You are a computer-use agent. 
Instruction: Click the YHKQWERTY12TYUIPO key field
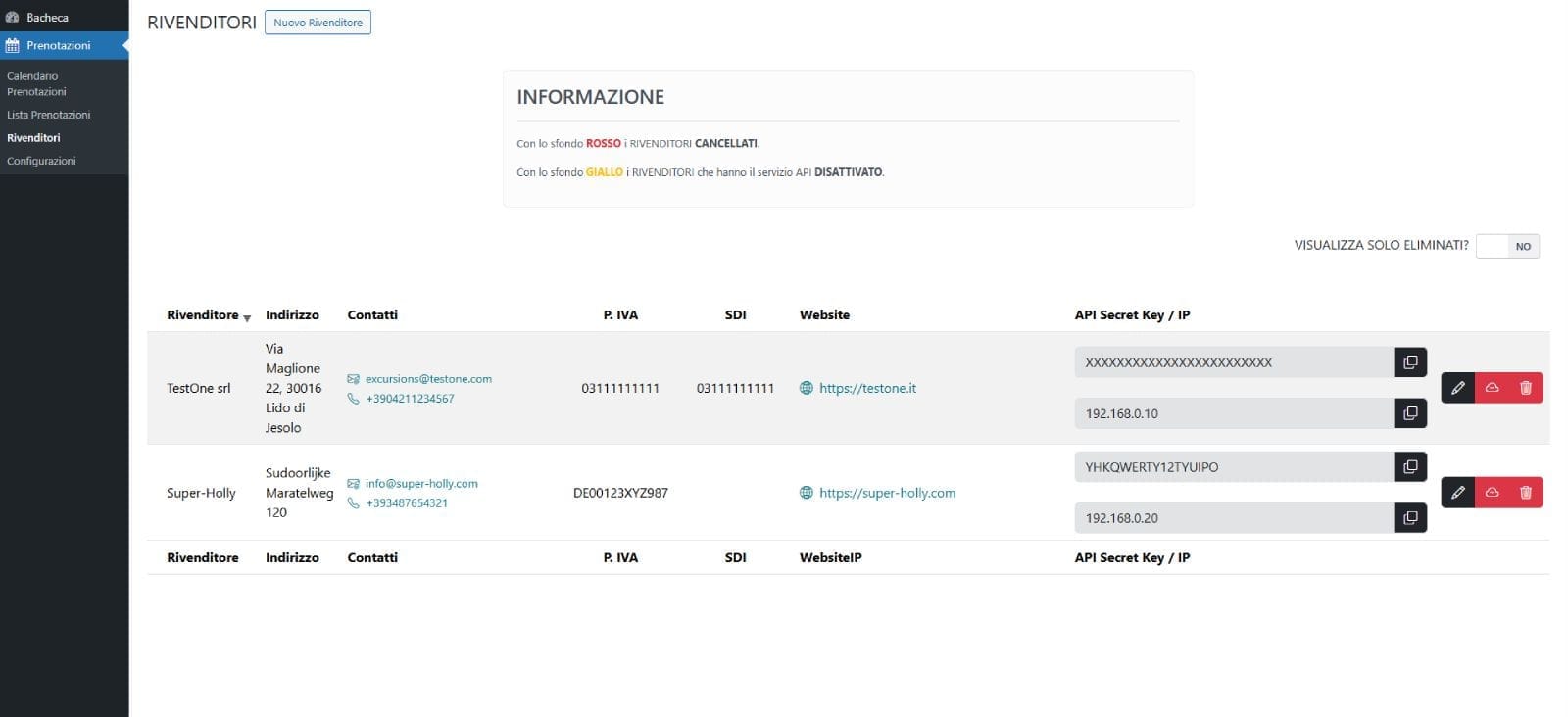pos(1234,467)
